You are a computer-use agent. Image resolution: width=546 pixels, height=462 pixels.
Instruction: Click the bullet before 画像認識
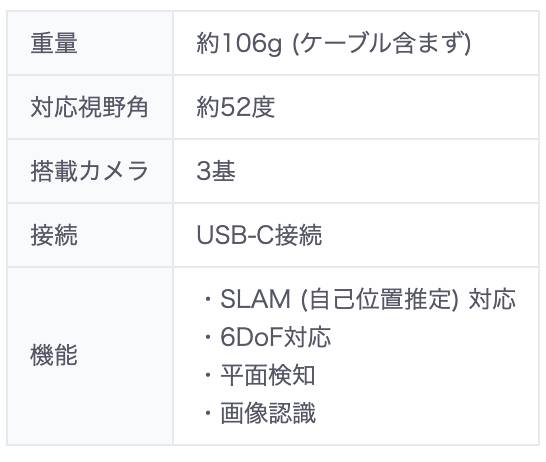click(208, 414)
